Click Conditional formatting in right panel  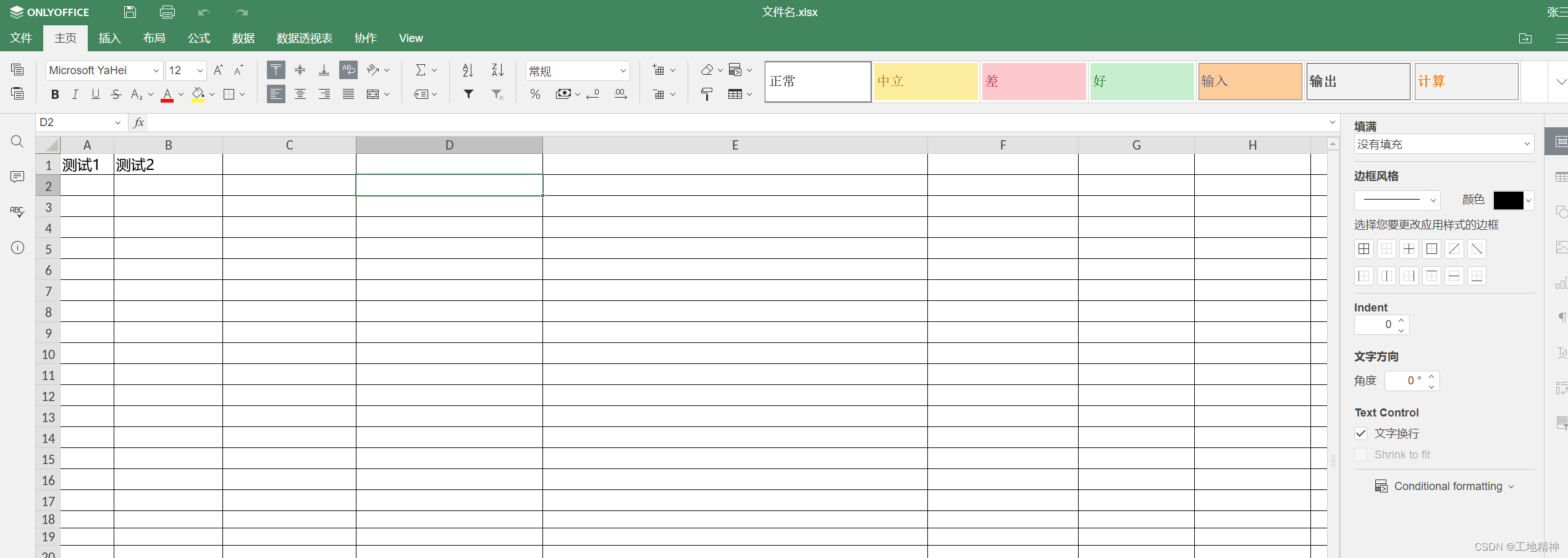coord(1447,486)
